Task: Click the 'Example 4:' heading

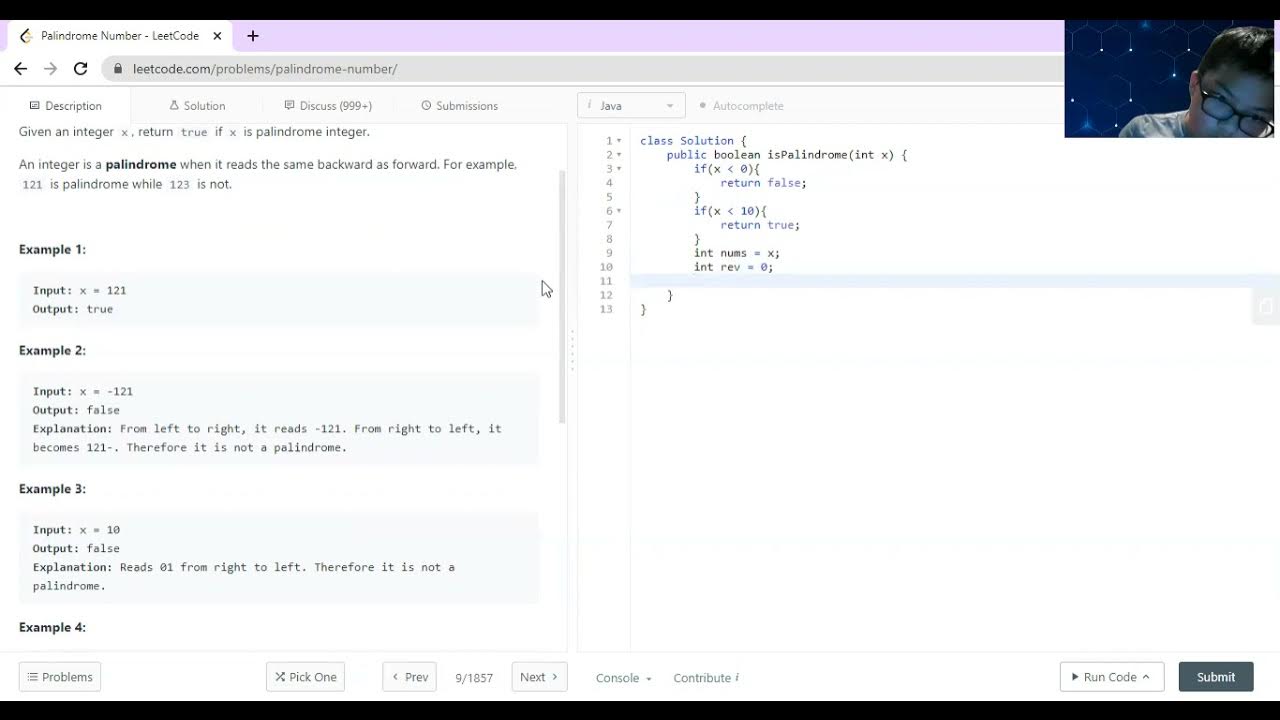Action: tap(52, 628)
